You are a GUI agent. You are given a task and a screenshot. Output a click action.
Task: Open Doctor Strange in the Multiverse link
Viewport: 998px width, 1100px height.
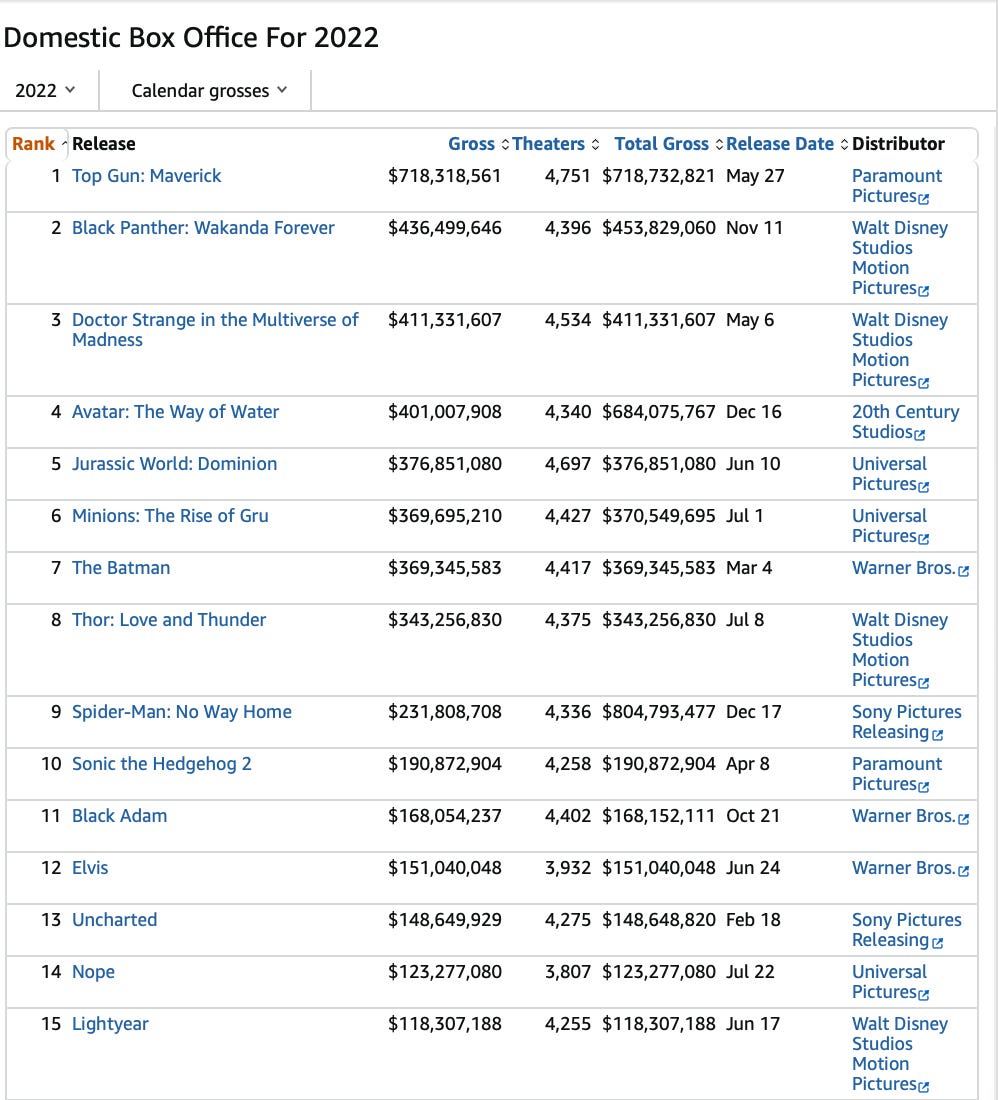tap(215, 330)
